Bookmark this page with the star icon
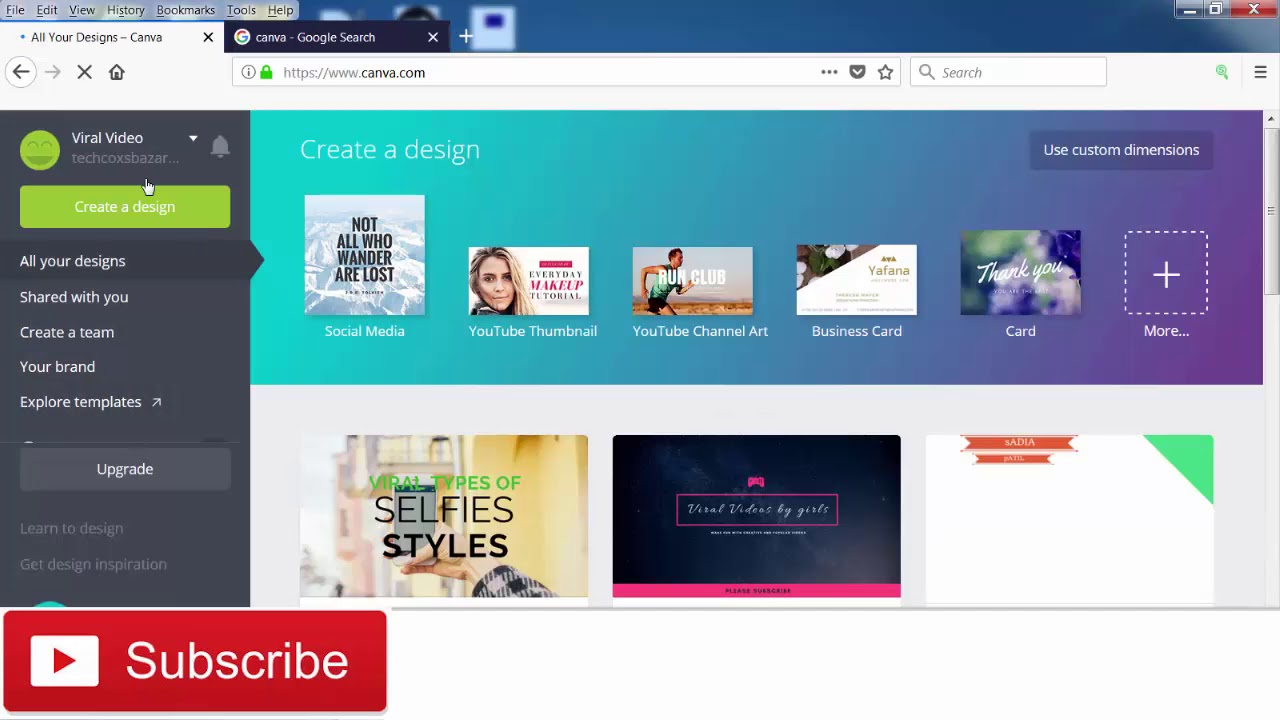 [x=885, y=72]
